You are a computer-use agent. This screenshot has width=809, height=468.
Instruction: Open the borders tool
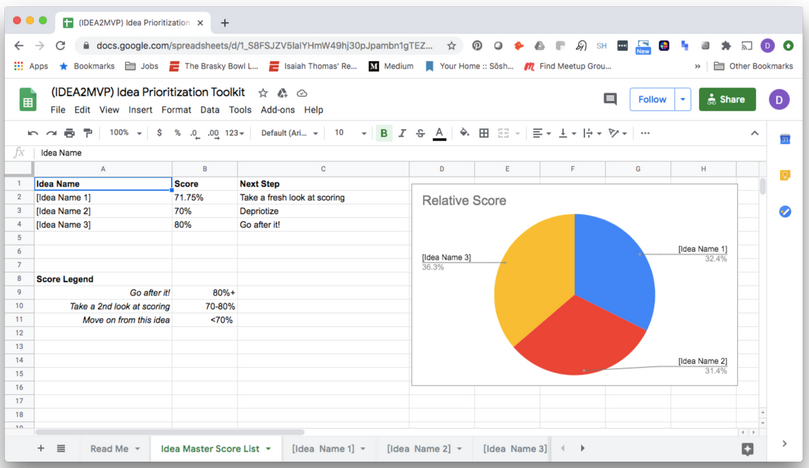[484, 133]
